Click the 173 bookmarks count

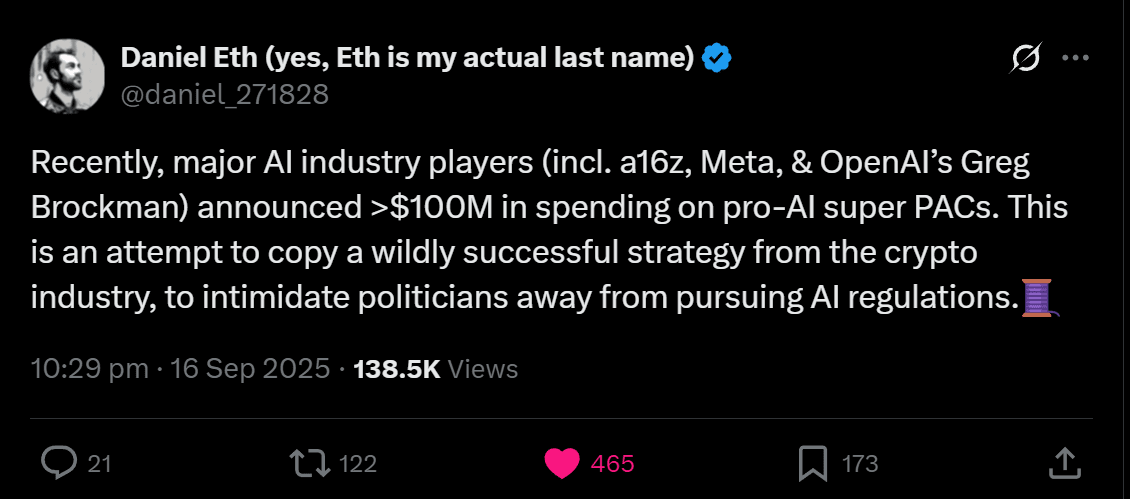point(860,463)
